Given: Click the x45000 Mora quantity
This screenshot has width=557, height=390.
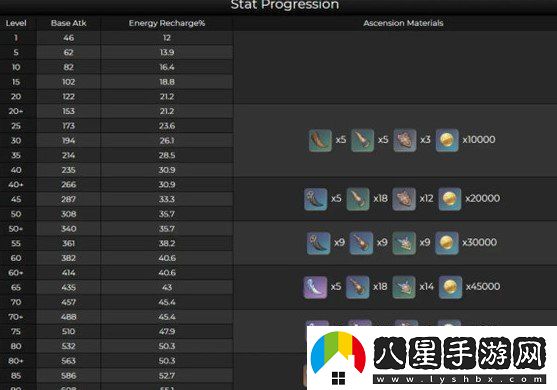Looking at the screenshot, I should point(483,286).
